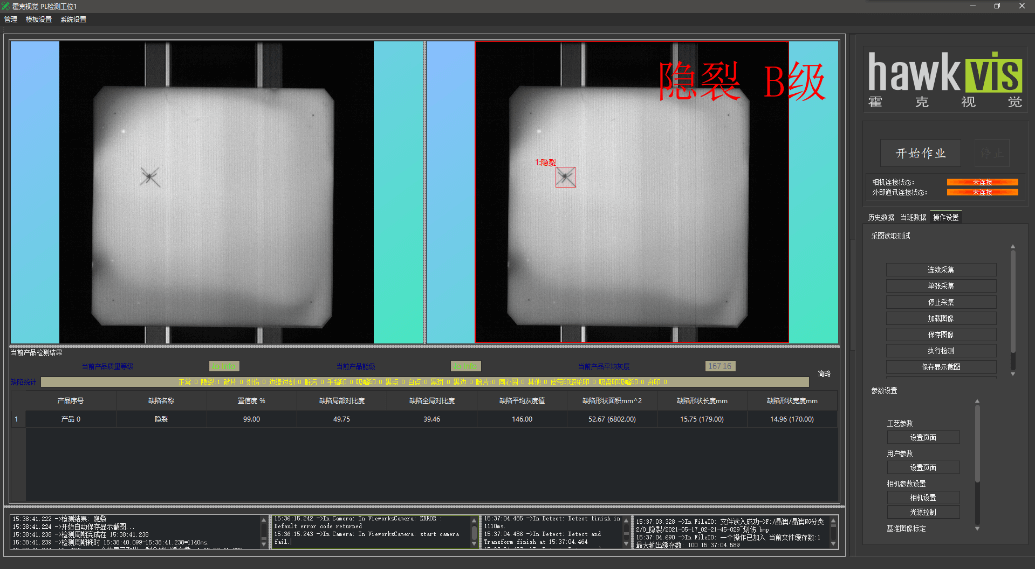Click the 单张采集 button
Screen dimensions: 1035x569
tap(941, 286)
